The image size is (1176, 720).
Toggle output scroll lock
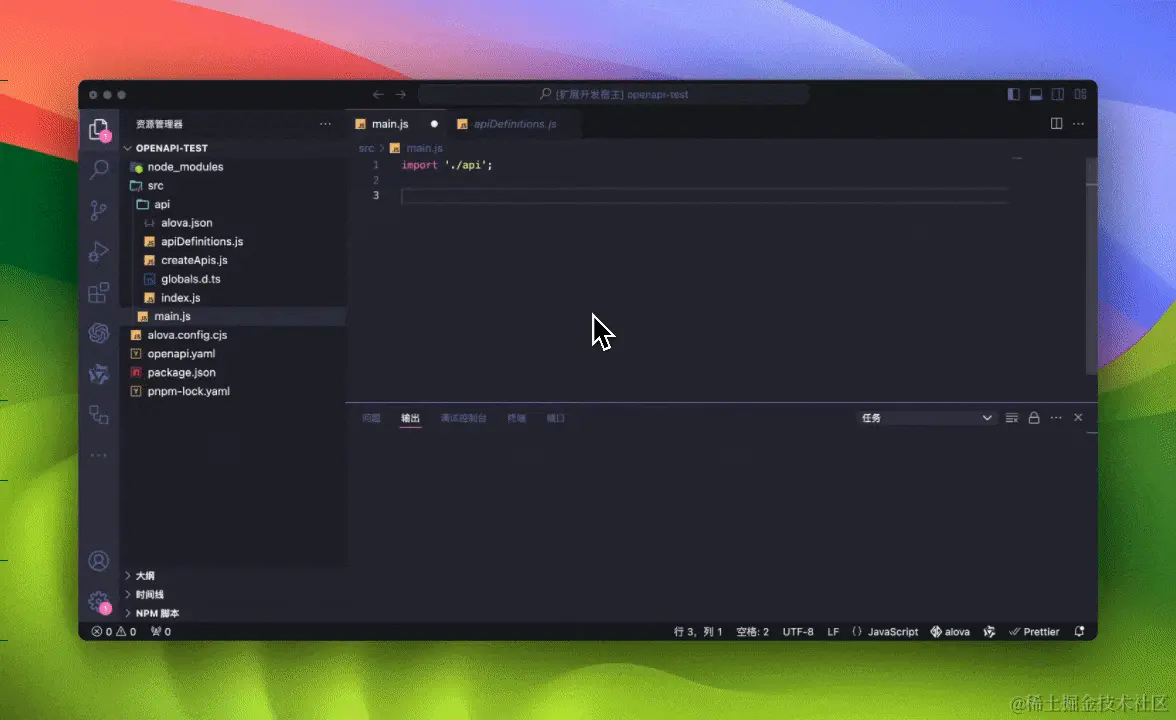[1034, 418]
